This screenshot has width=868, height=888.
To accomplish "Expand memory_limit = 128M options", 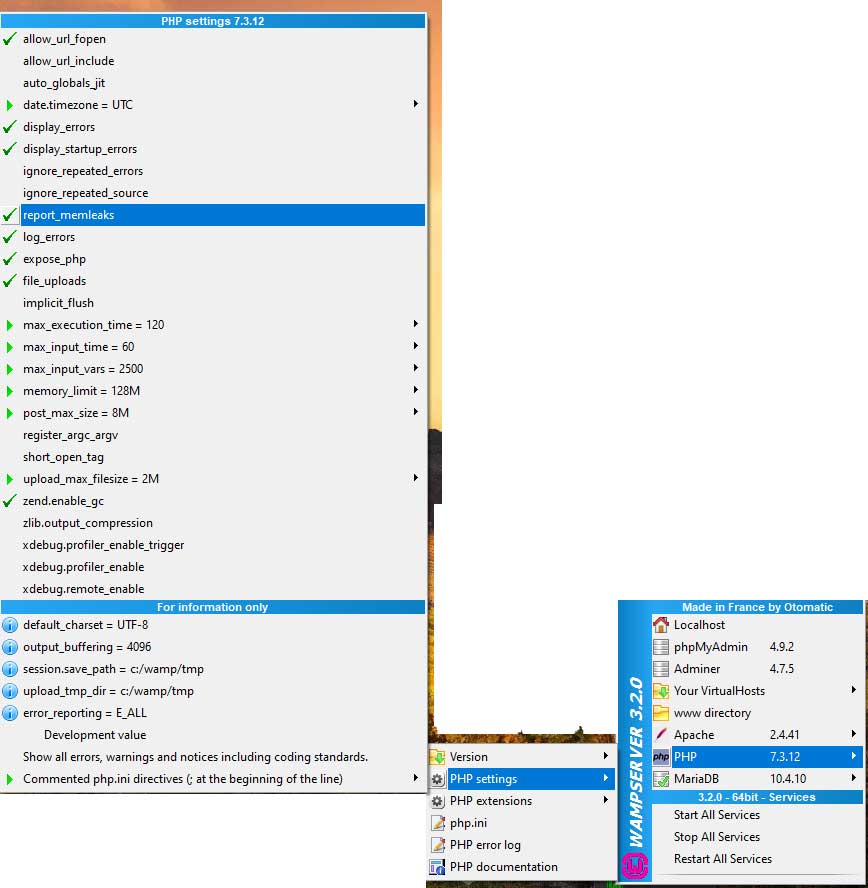I will click(213, 391).
